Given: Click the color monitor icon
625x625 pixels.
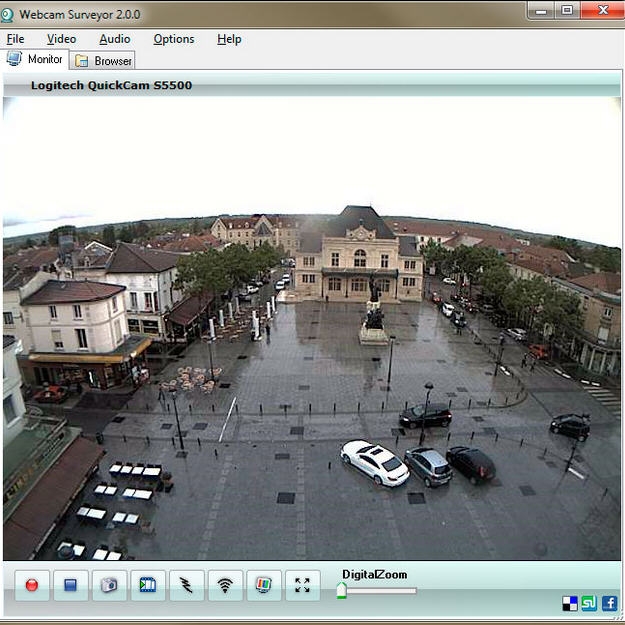Looking at the screenshot, I should pyautogui.click(x=264, y=585).
